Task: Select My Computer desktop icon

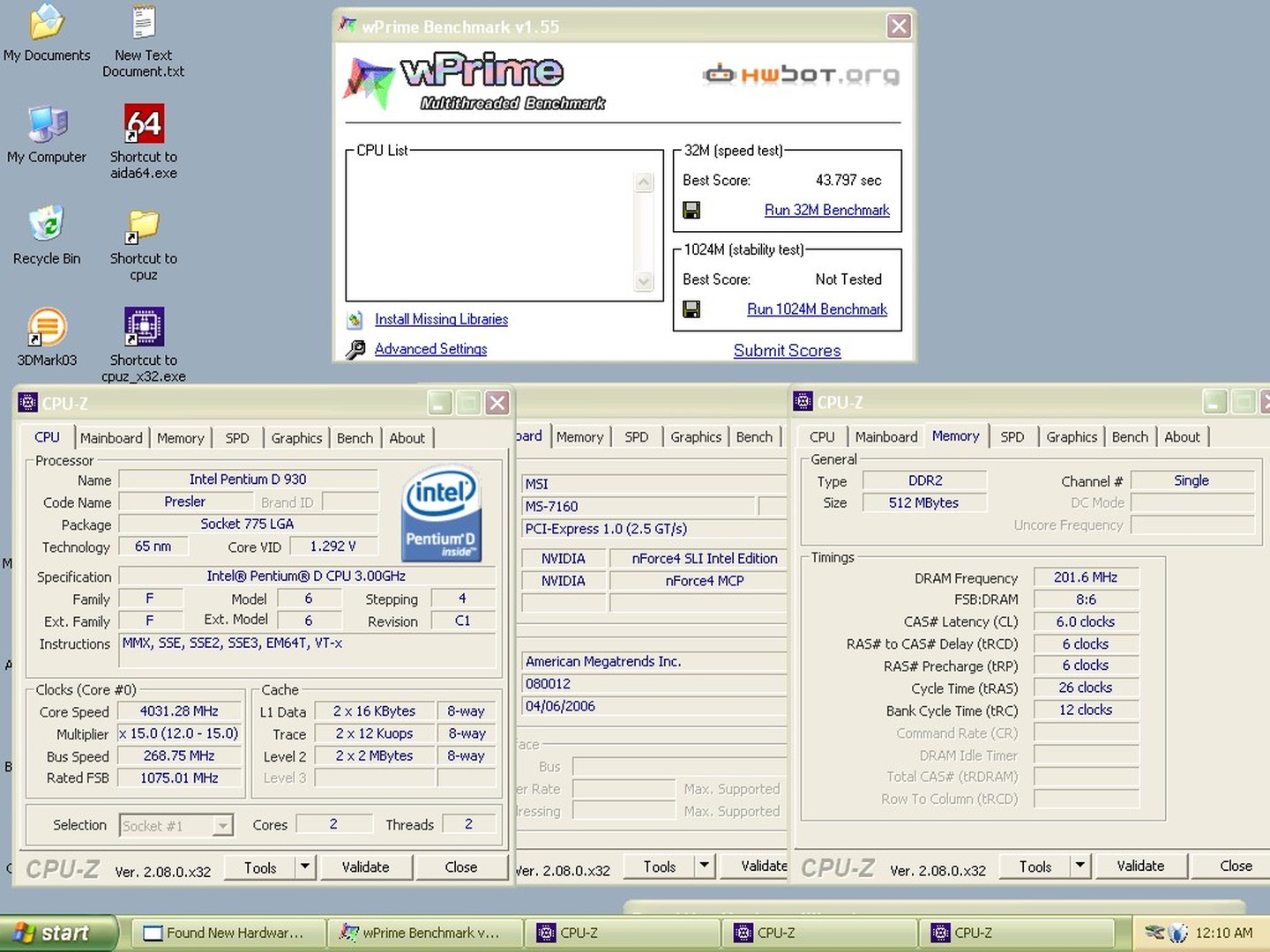Action: coord(47,123)
